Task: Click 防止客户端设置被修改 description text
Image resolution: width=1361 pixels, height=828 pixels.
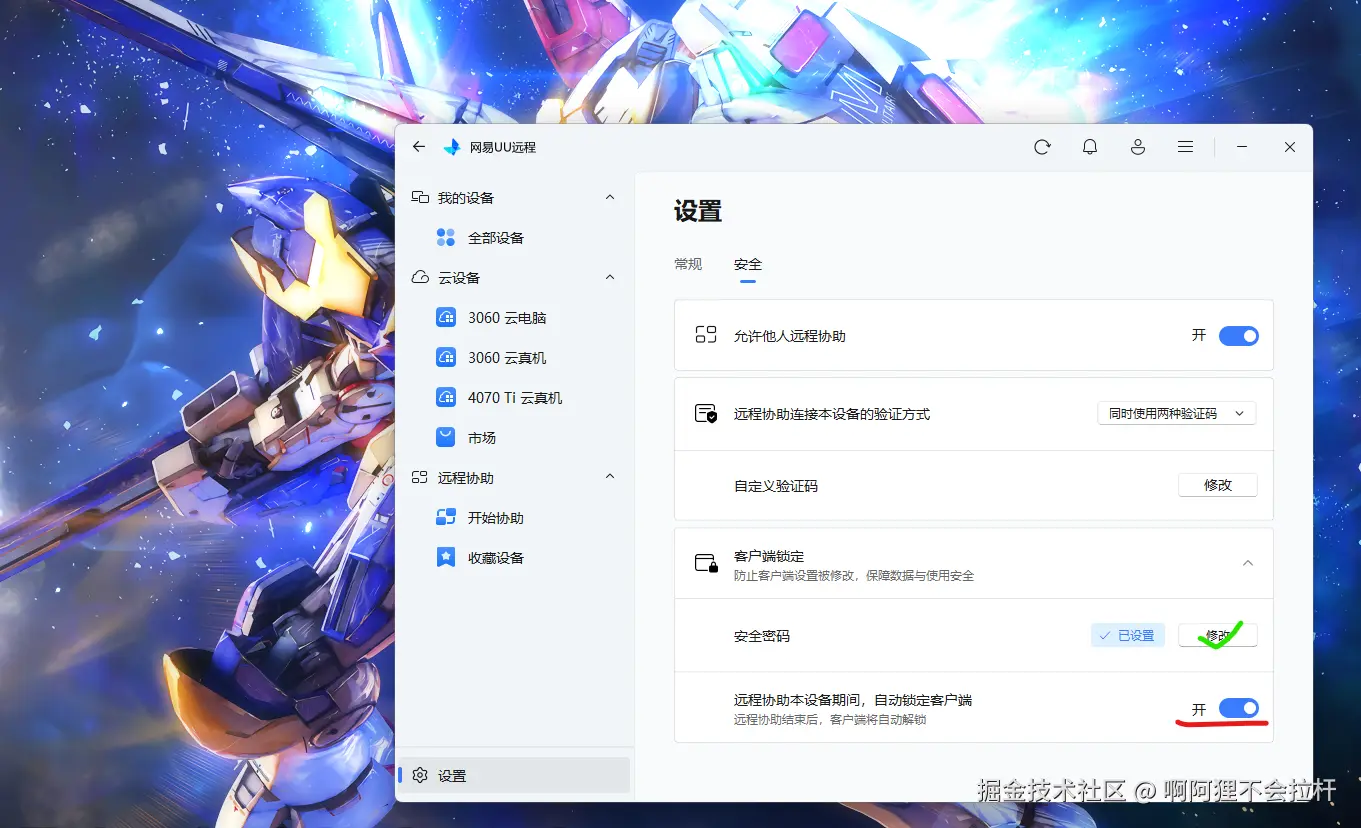Action: 854,576
